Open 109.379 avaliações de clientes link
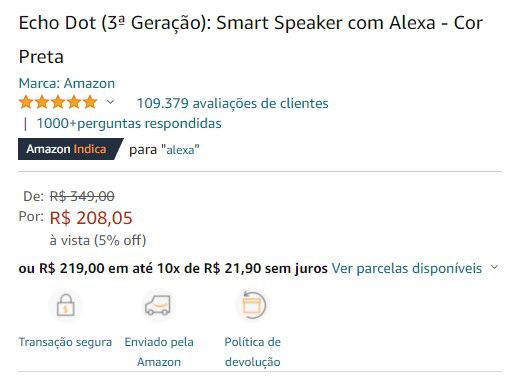This screenshot has height=384, width=521. point(233,103)
